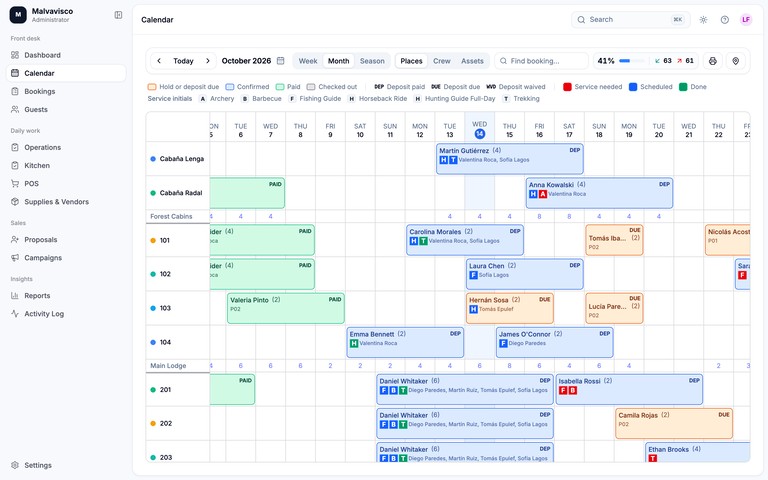Select the Cabaña Lenga row
Screen dimensions: 768x480
click(178, 159)
